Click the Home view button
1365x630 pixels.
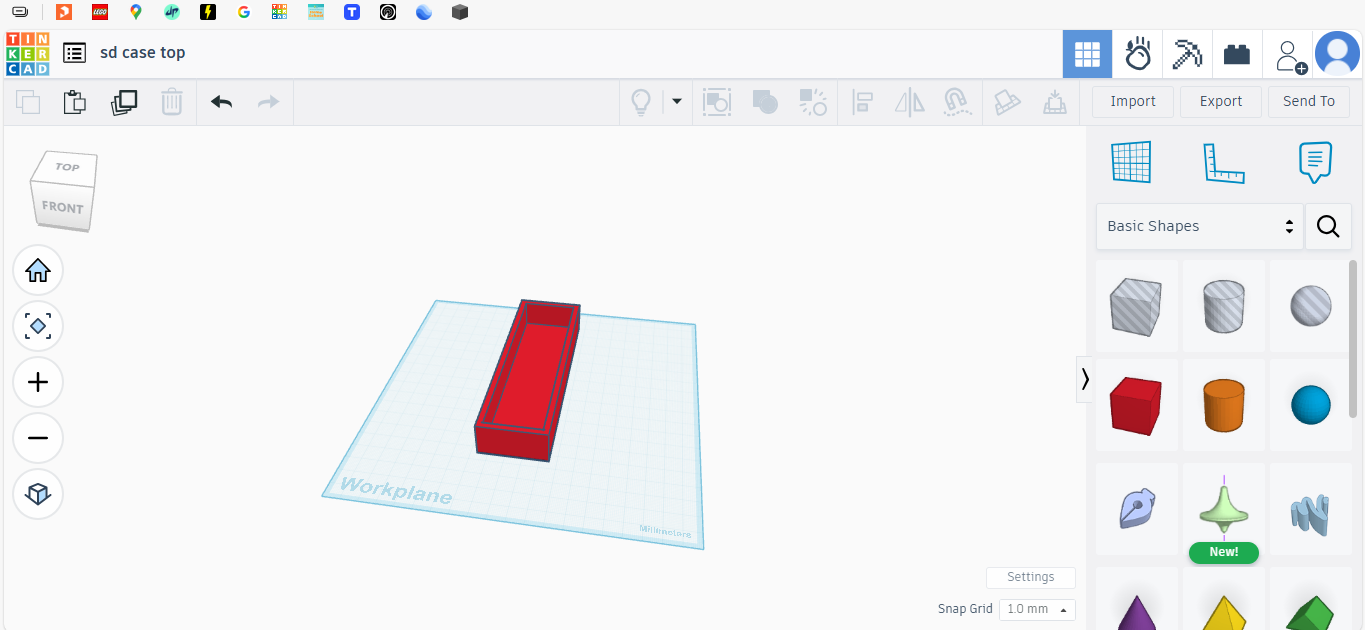click(38, 270)
